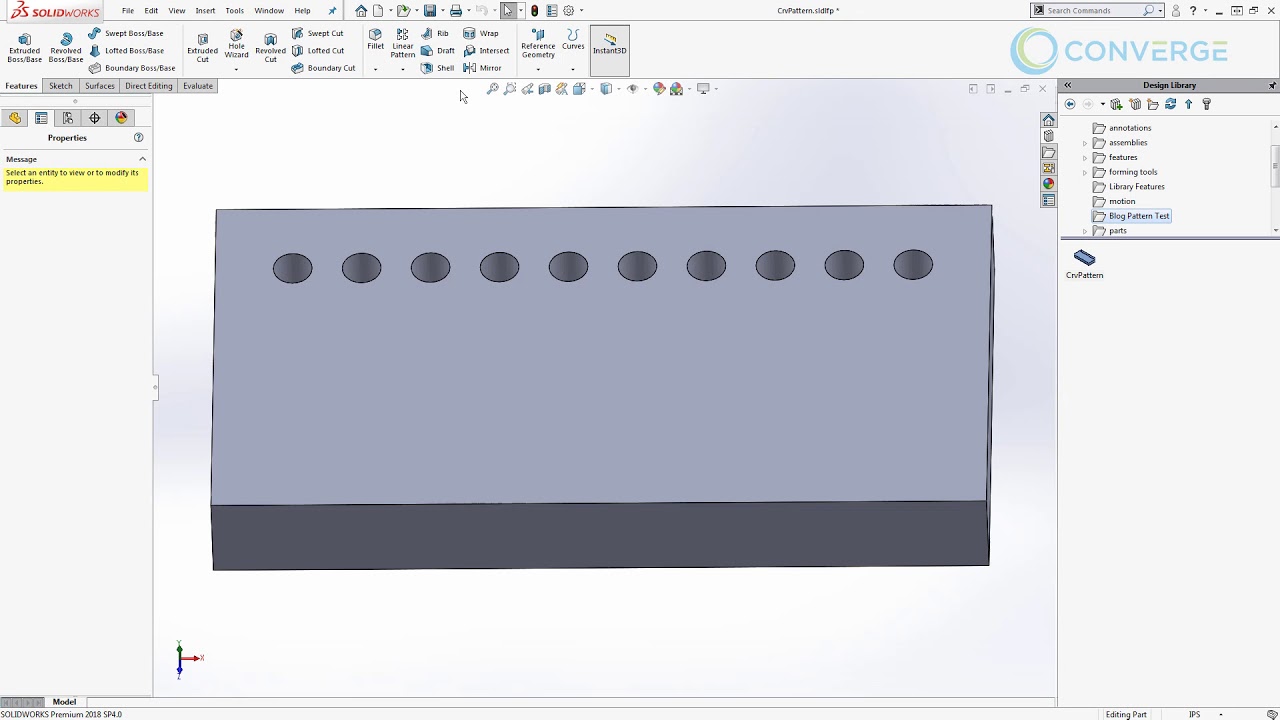1280x720 pixels.
Task: Click the Edit Appearance color ball icon
Action: tap(659, 89)
